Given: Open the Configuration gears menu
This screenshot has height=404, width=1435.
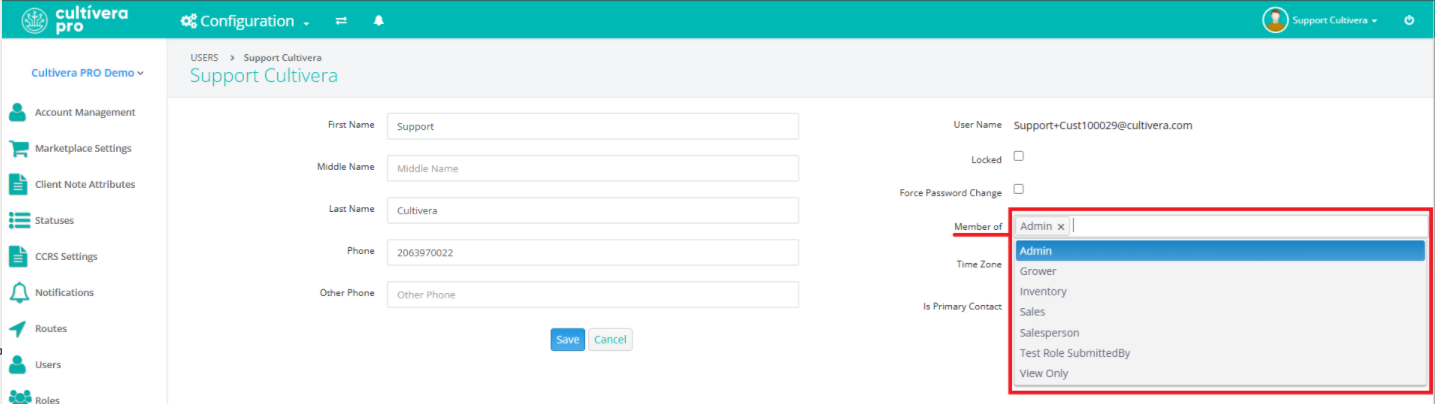Looking at the screenshot, I should pyautogui.click(x=245, y=21).
